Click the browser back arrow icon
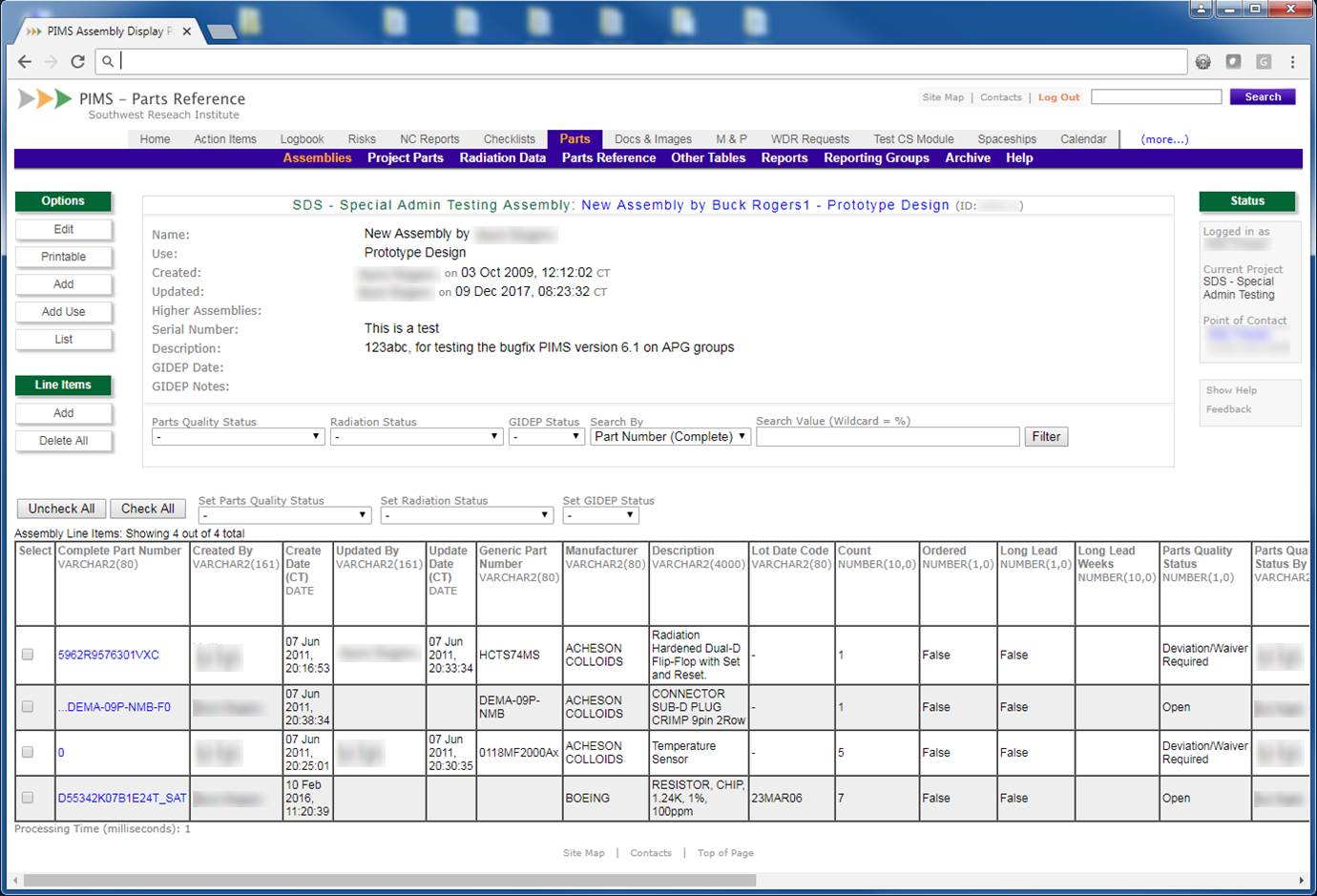The height and width of the screenshot is (896, 1317). [x=25, y=62]
